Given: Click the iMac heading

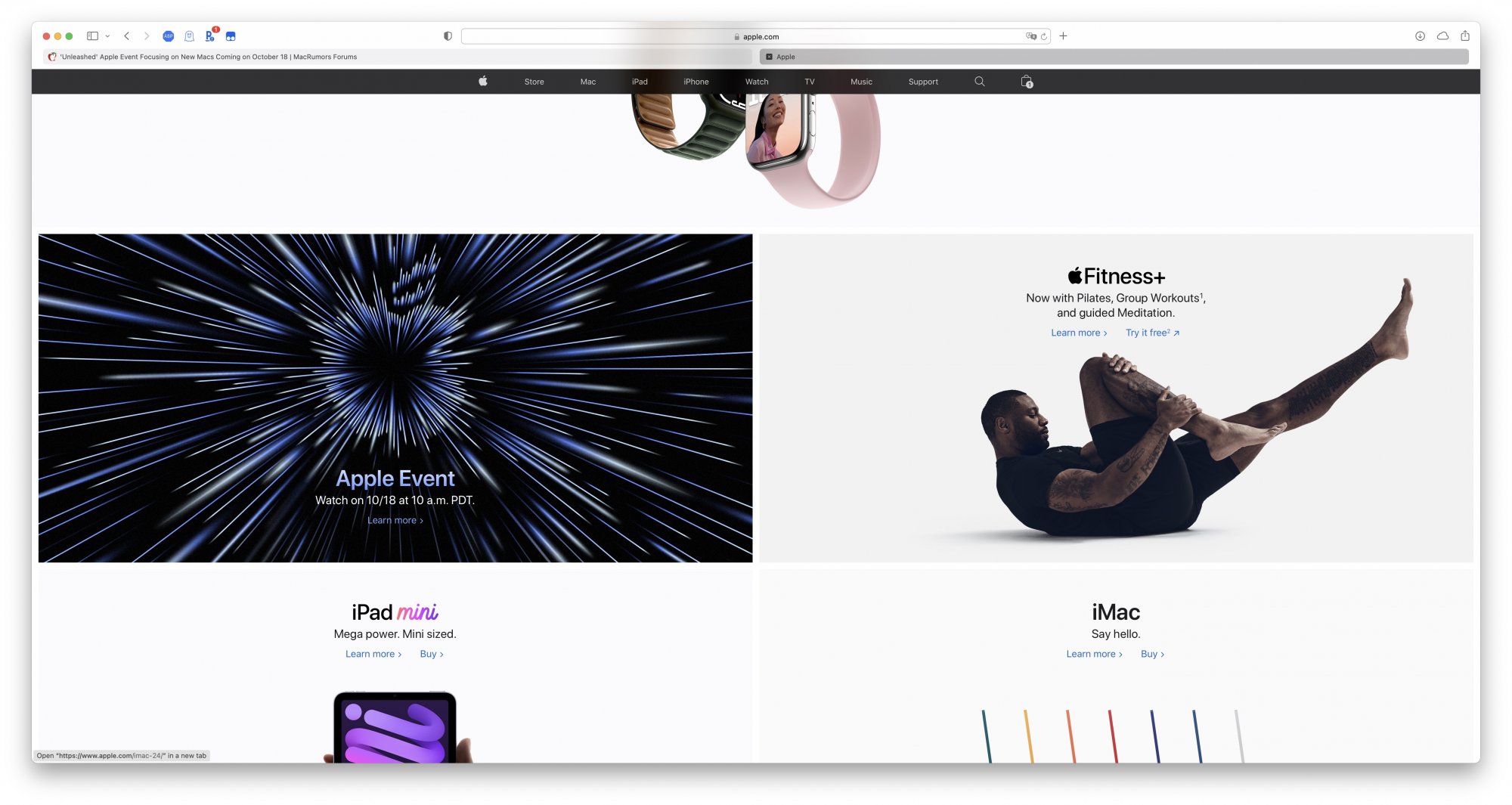Looking at the screenshot, I should 1116,611.
